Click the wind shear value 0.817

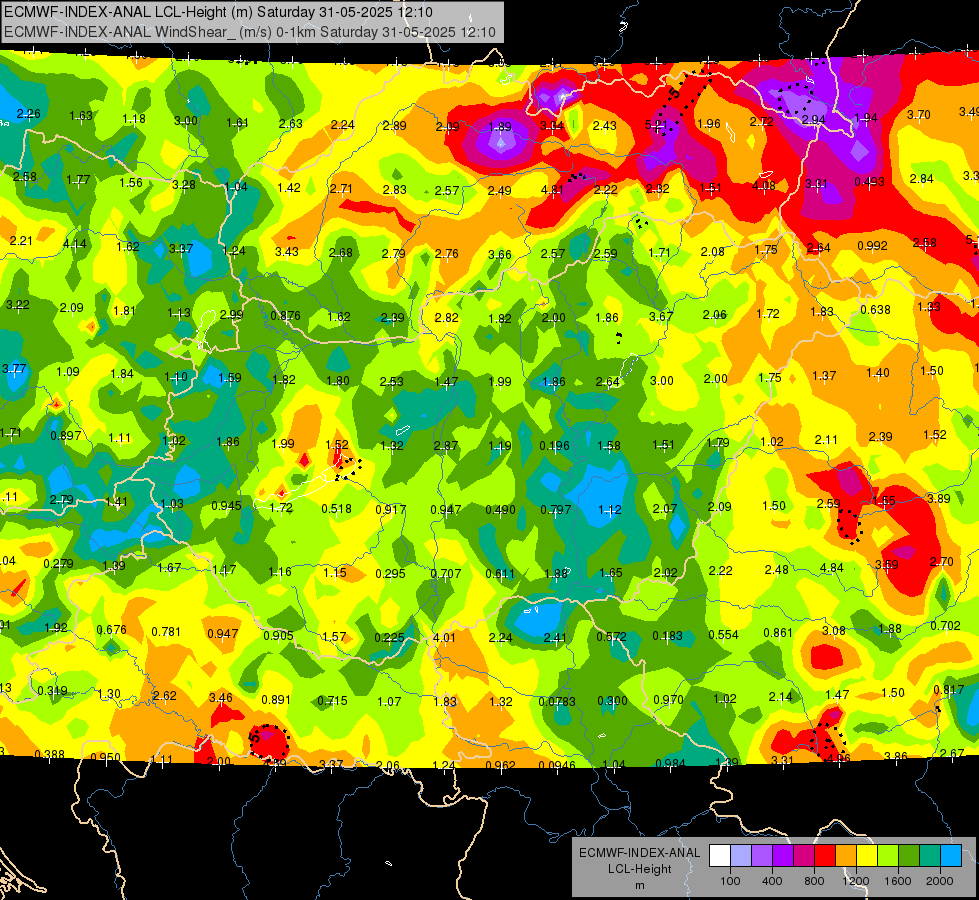pos(948,690)
